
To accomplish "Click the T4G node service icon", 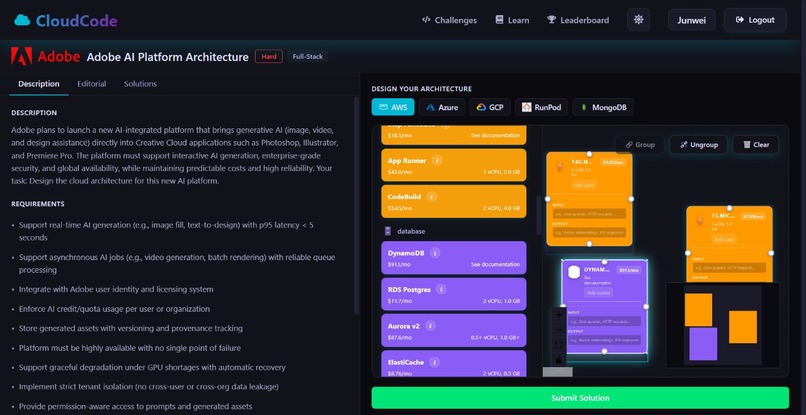I will [x=560, y=167].
